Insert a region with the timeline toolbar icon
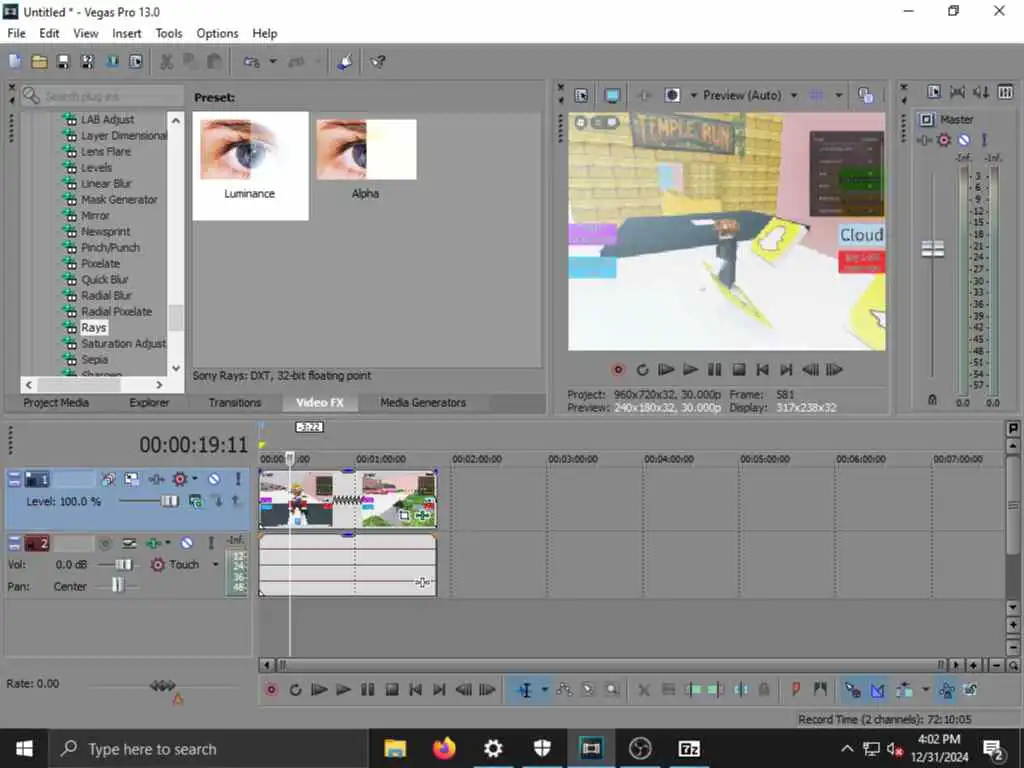The image size is (1024, 768). coord(820,690)
